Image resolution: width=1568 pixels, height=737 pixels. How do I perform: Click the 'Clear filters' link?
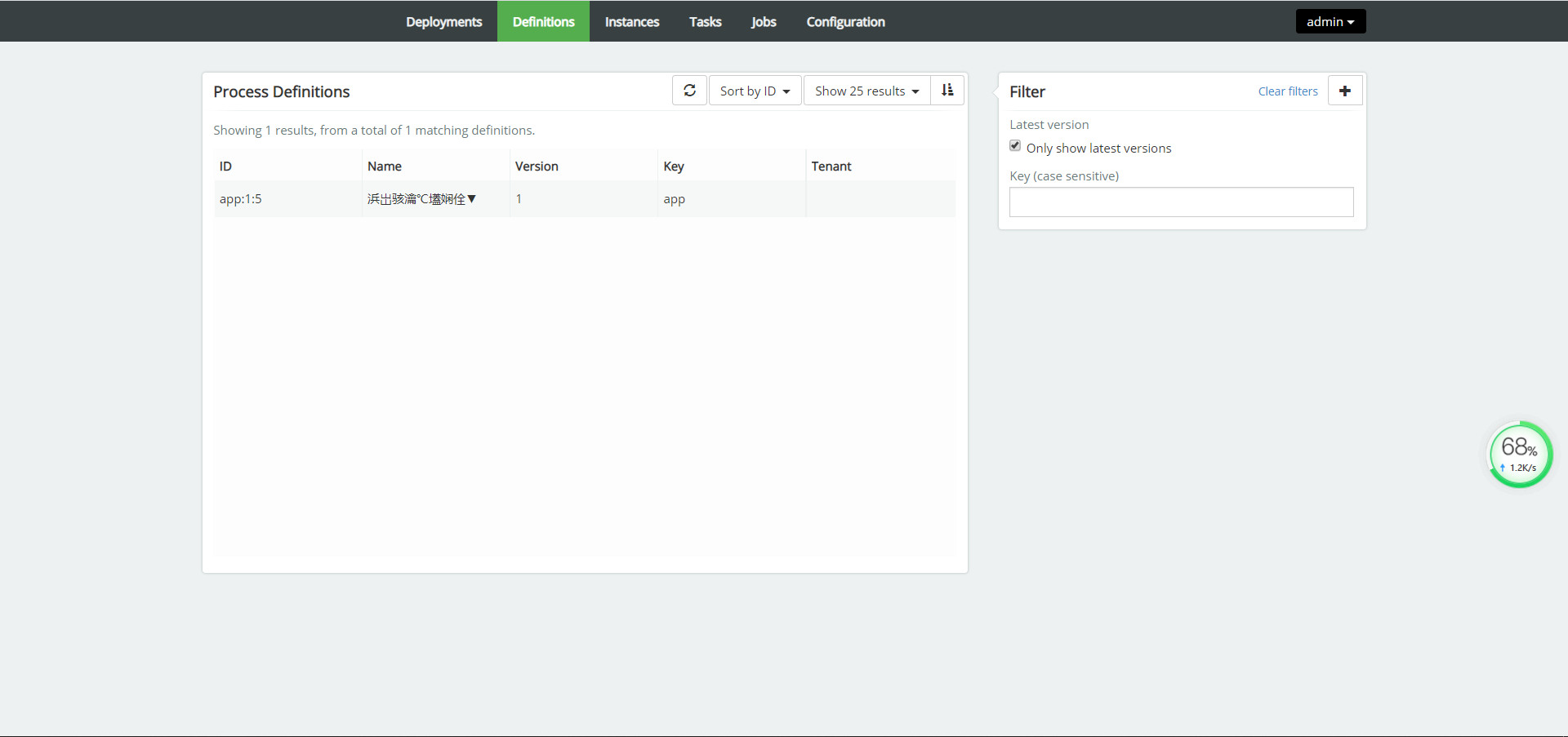[1288, 91]
